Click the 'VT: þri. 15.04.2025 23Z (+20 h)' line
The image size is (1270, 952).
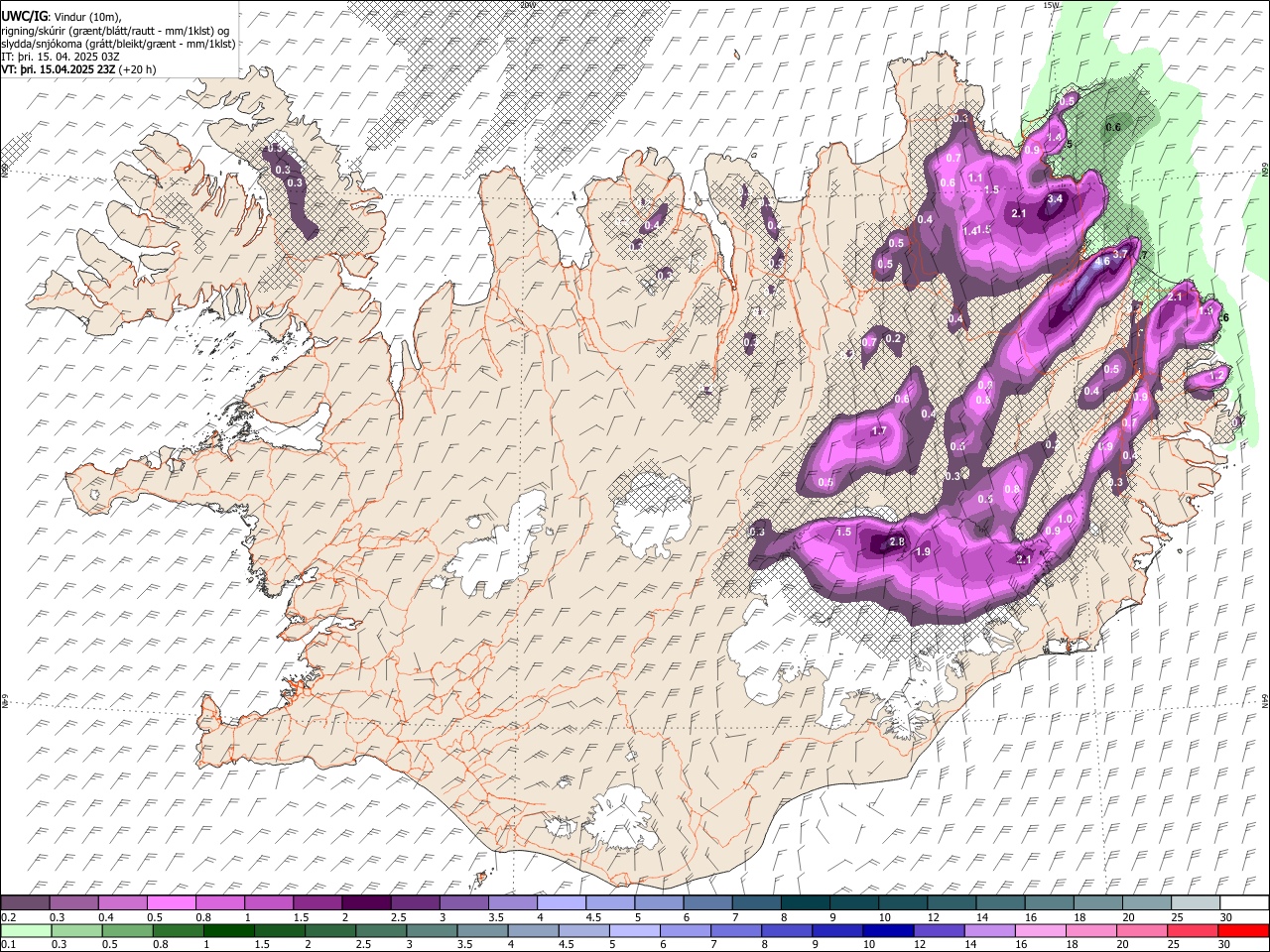click(78, 69)
